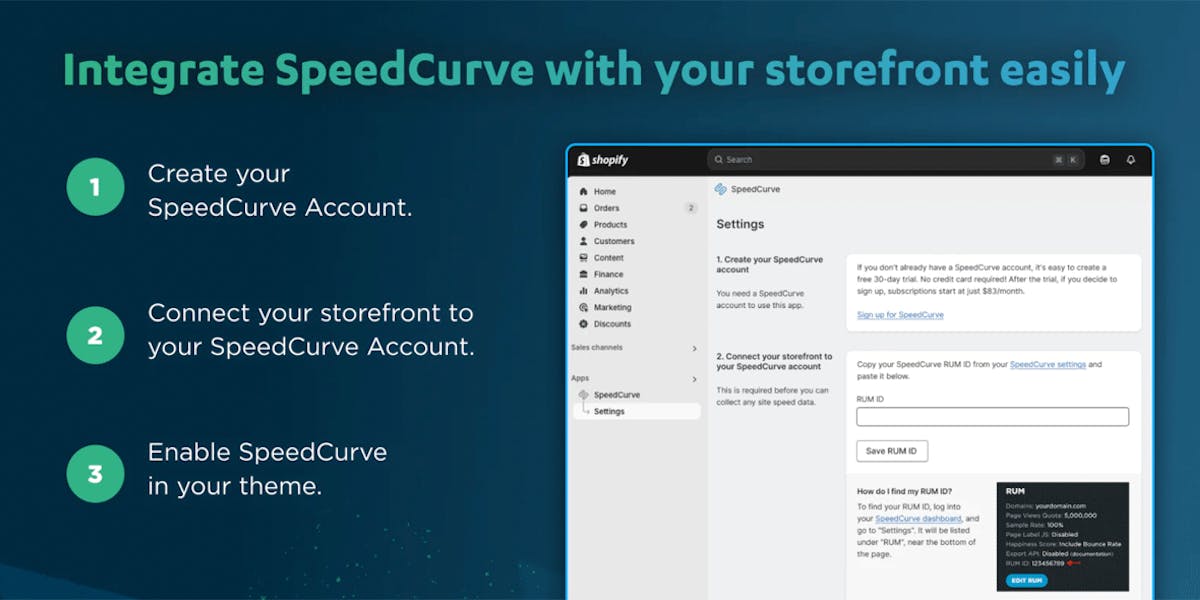
Task: Click the Finance icon in the sidebar
Action: (x=584, y=274)
